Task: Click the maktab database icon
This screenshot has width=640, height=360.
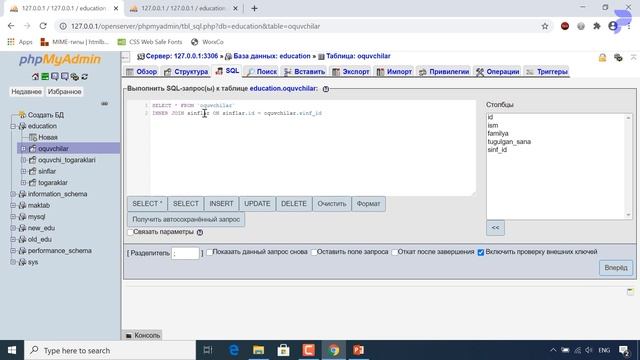Action: pos(22,205)
